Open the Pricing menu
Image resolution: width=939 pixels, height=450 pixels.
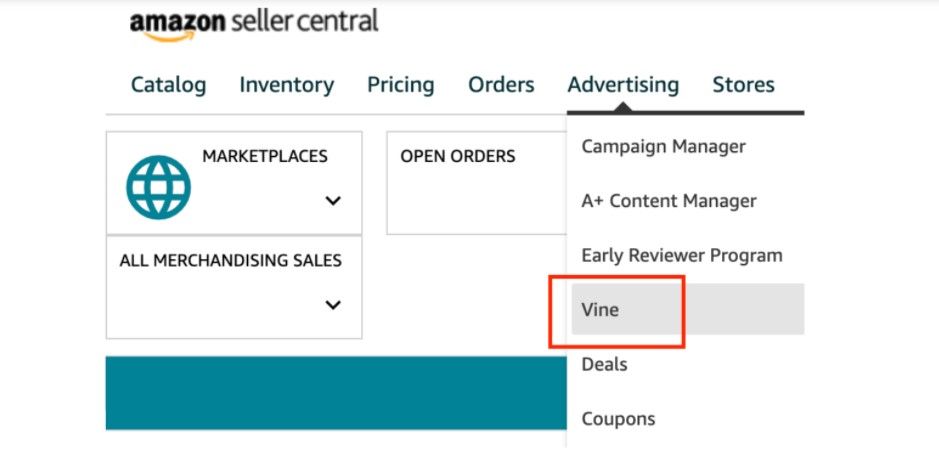[x=401, y=85]
